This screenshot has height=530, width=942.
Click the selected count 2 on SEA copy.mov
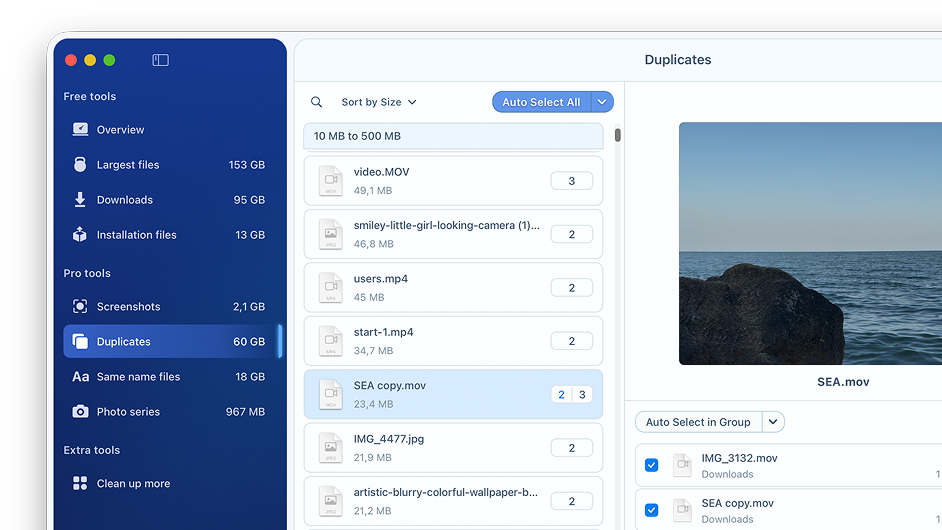pos(561,394)
